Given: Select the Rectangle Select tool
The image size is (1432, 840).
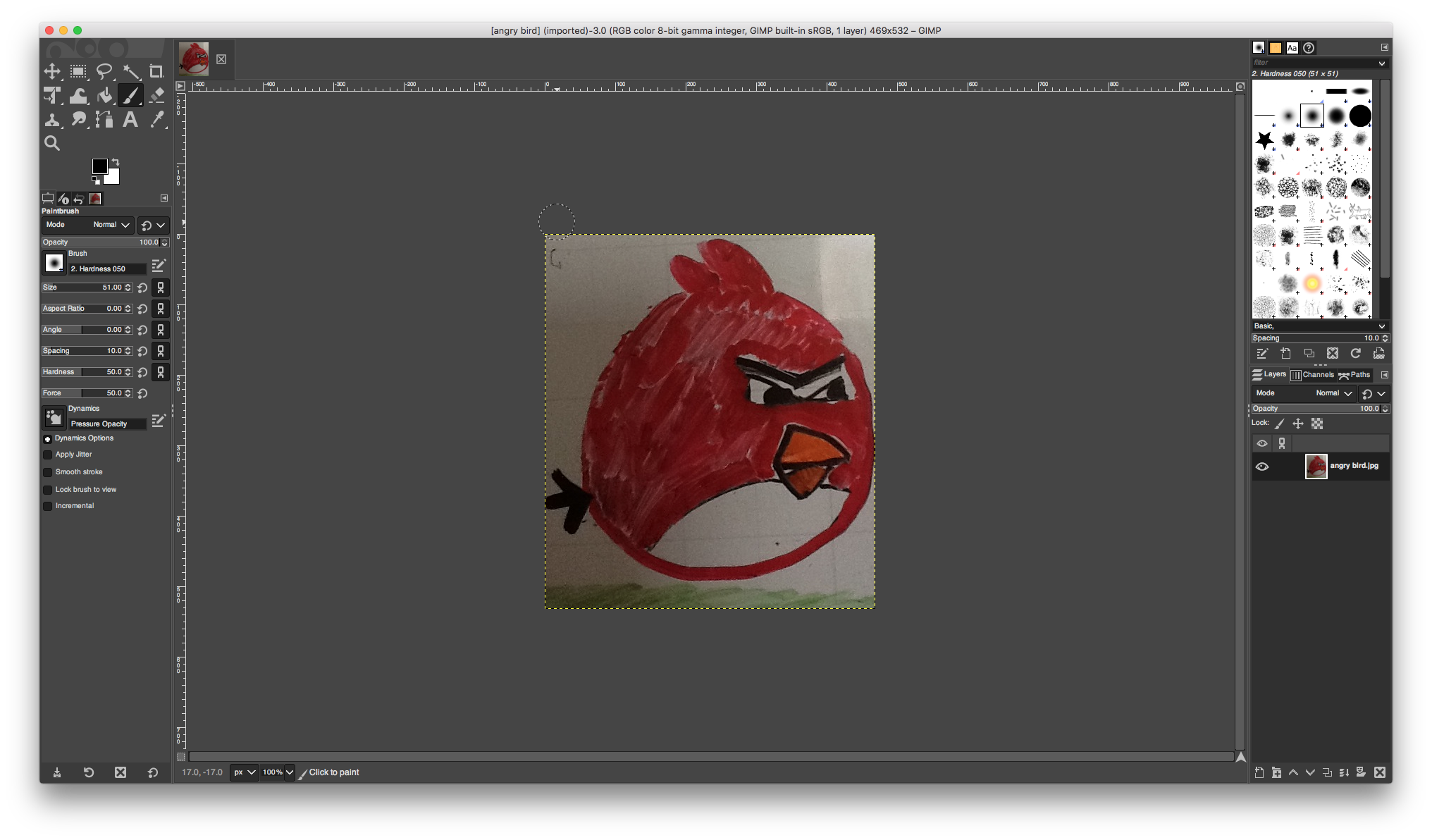Looking at the screenshot, I should pyautogui.click(x=78, y=71).
